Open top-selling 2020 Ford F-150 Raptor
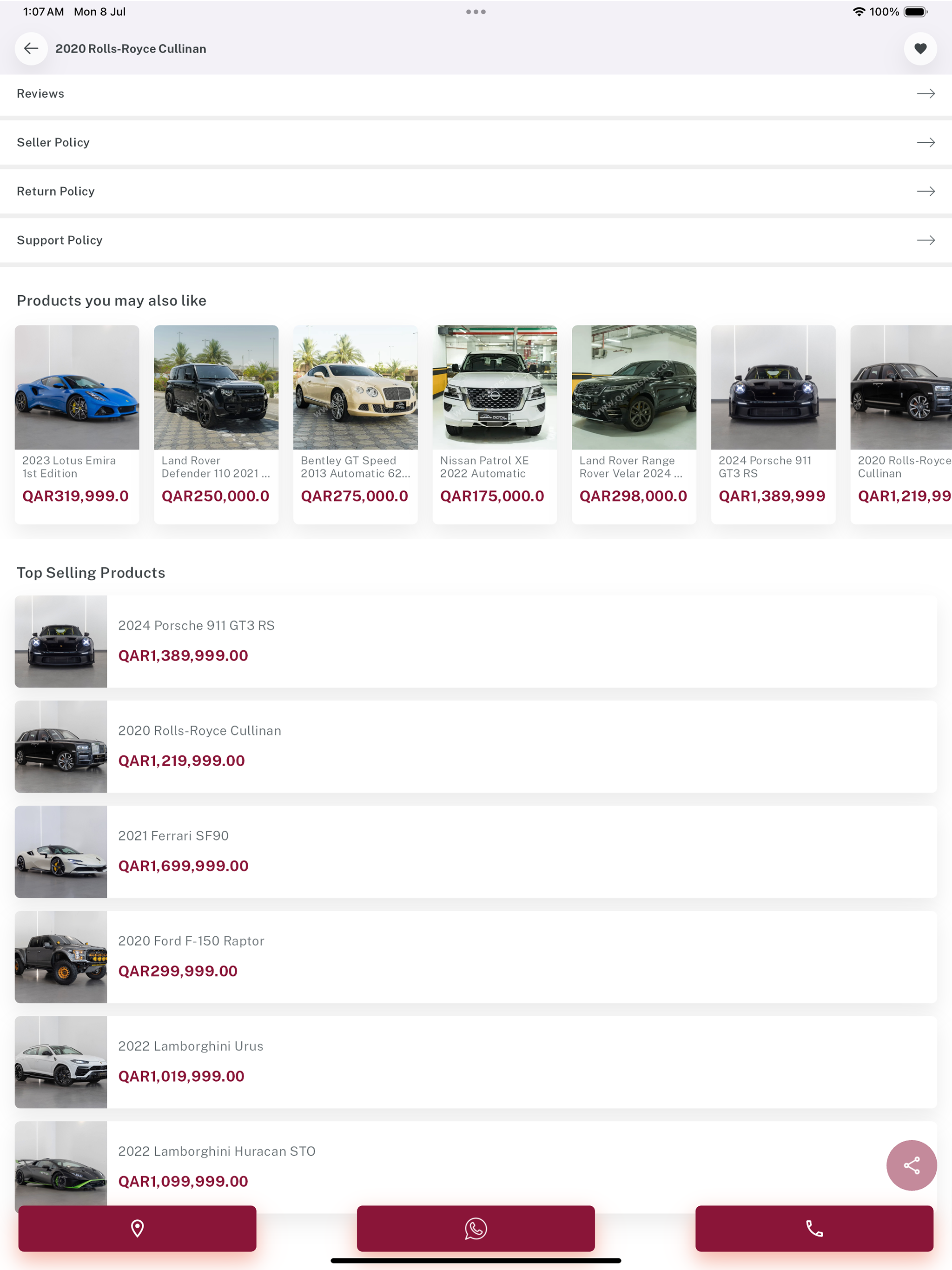Viewport: 952px width, 1270px height. (476, 957)
